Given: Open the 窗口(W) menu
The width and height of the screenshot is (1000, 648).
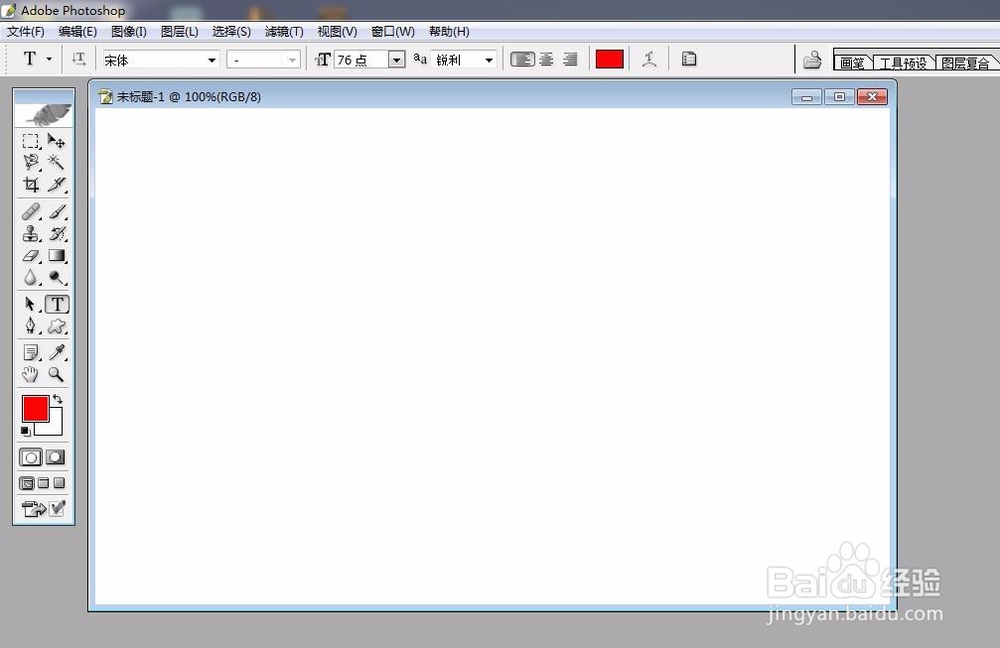Looking at the screenshot, I should pyautogui.click(x=392, y=31).
